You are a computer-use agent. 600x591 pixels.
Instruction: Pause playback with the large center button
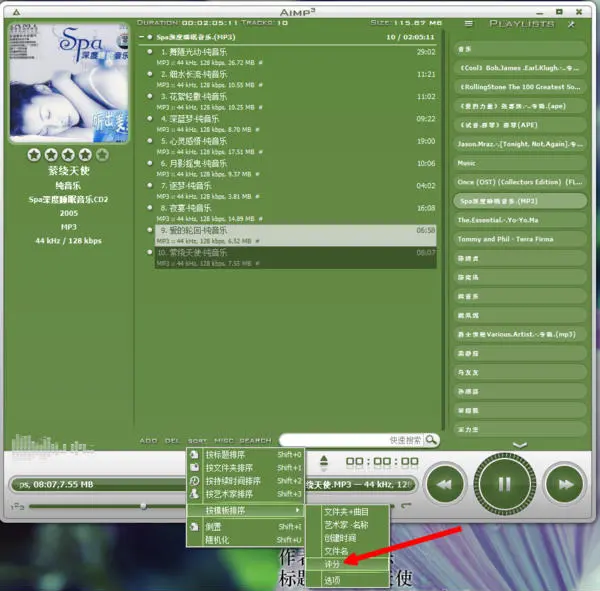pos(504,483)
